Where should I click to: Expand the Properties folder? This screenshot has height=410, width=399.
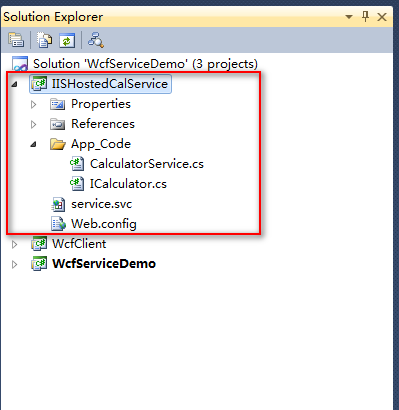34,104
